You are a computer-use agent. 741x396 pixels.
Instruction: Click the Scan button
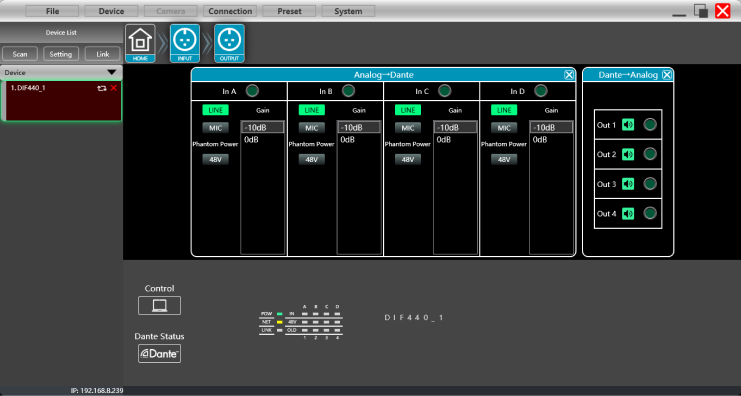pyautogui.click(x=20, y=54)
